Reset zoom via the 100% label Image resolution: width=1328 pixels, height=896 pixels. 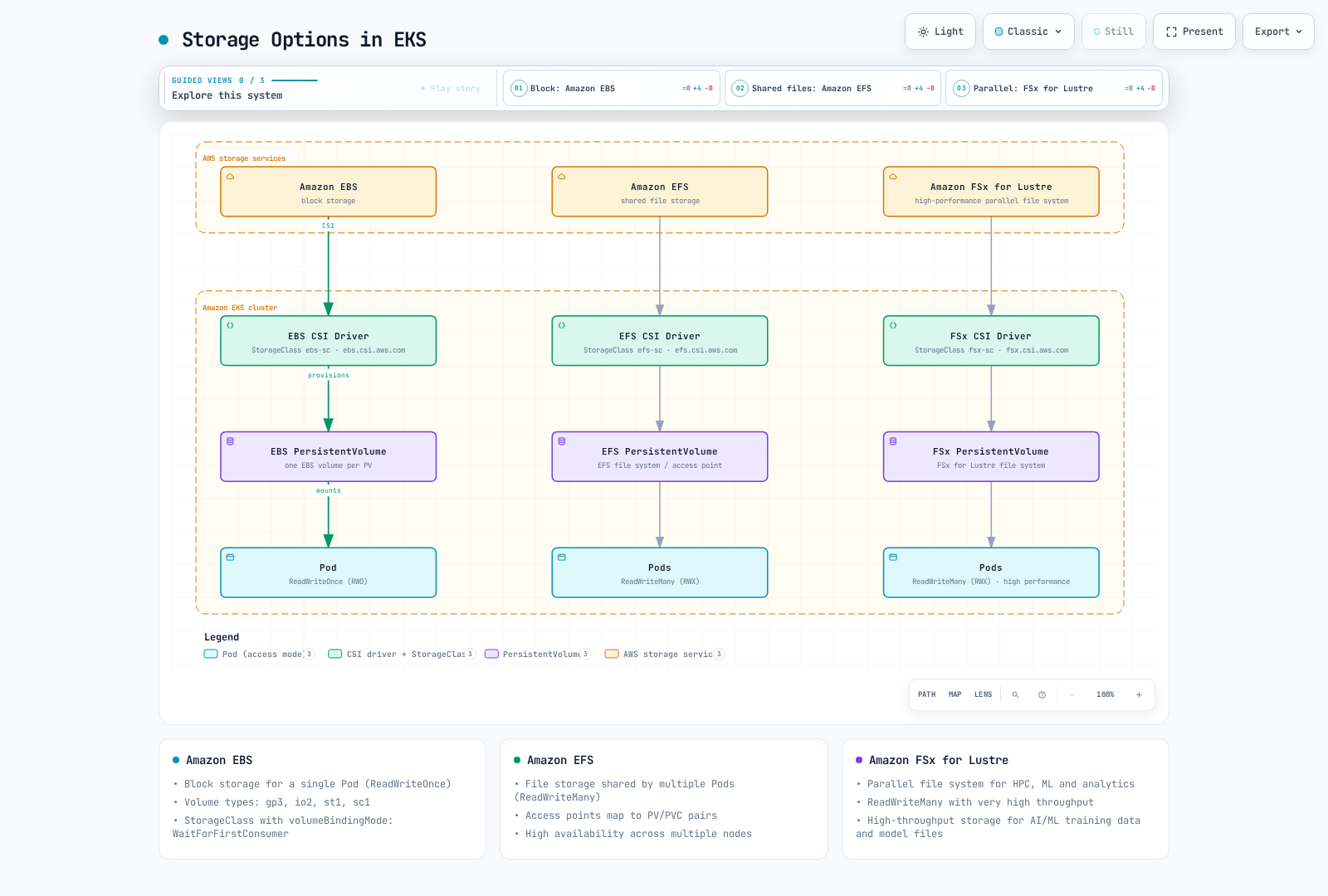click(x=1106, y=694)
